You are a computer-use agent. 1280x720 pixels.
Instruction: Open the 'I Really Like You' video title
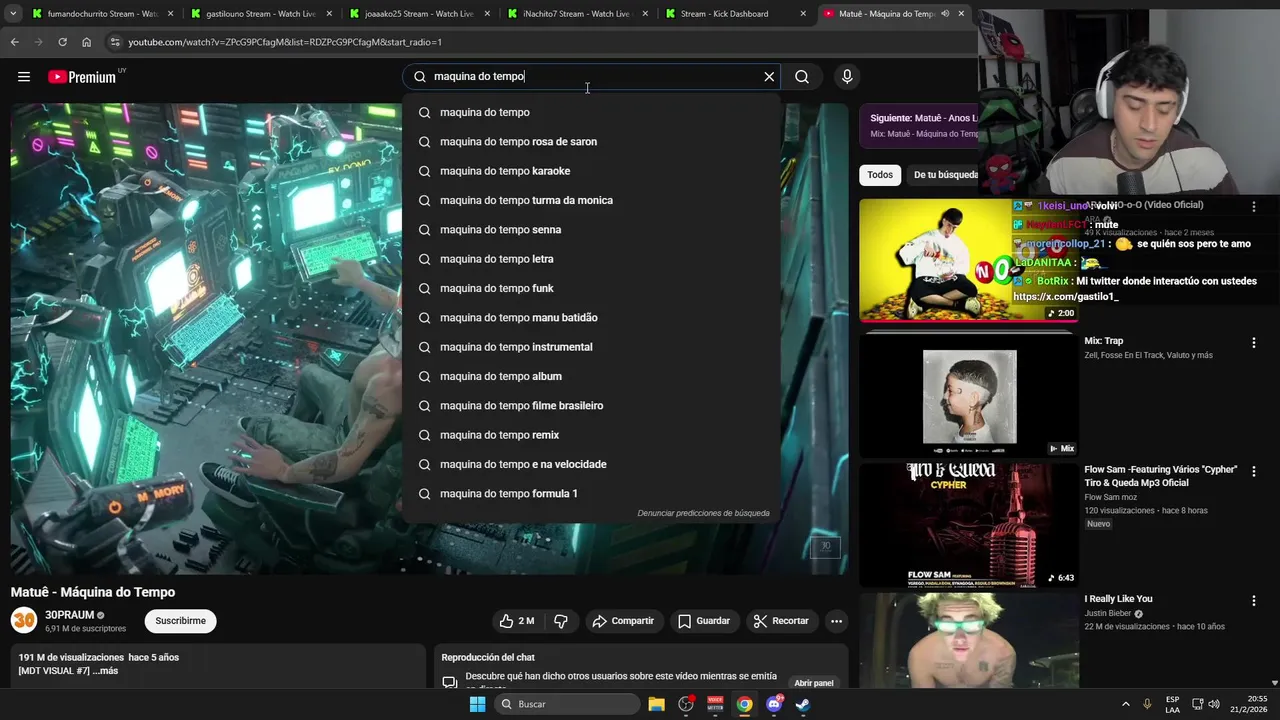(x=1118, y=599)
